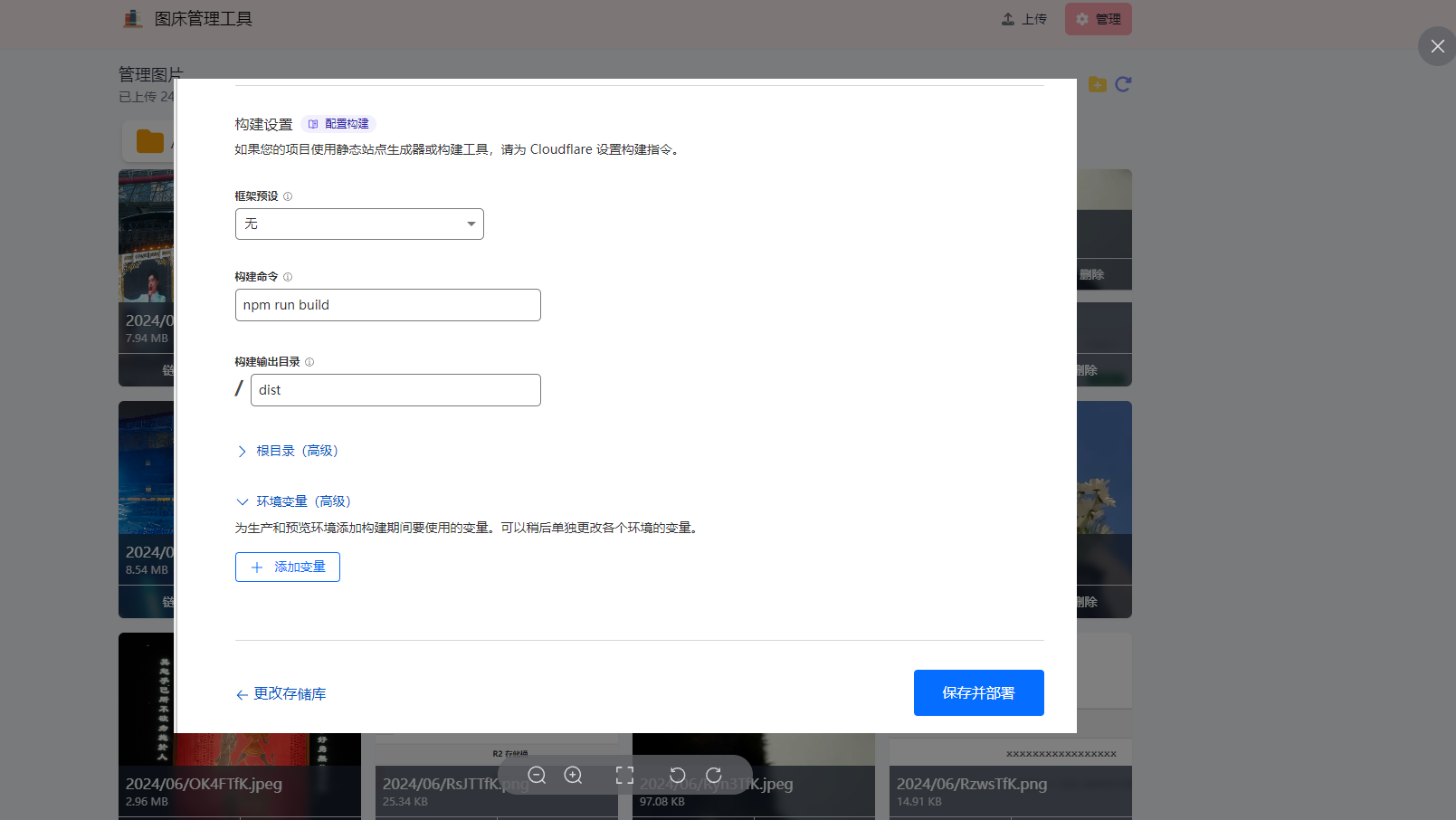Image resolution: width=1456 pixels, height=820 pixels.
Task: Close the image viewer overlay
Action: click(x=1437, y=46)
